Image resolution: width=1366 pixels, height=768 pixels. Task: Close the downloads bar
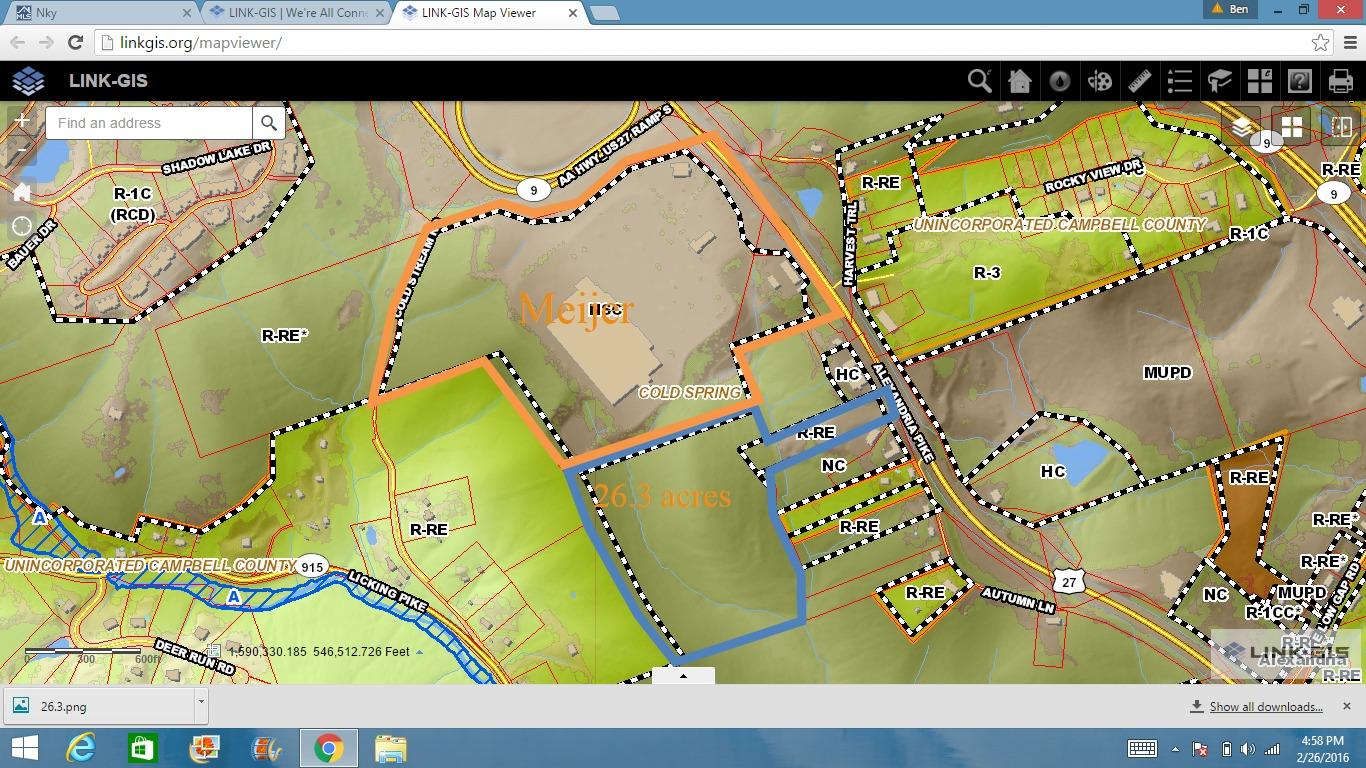pyautogui.click(x=1346, y=706)
